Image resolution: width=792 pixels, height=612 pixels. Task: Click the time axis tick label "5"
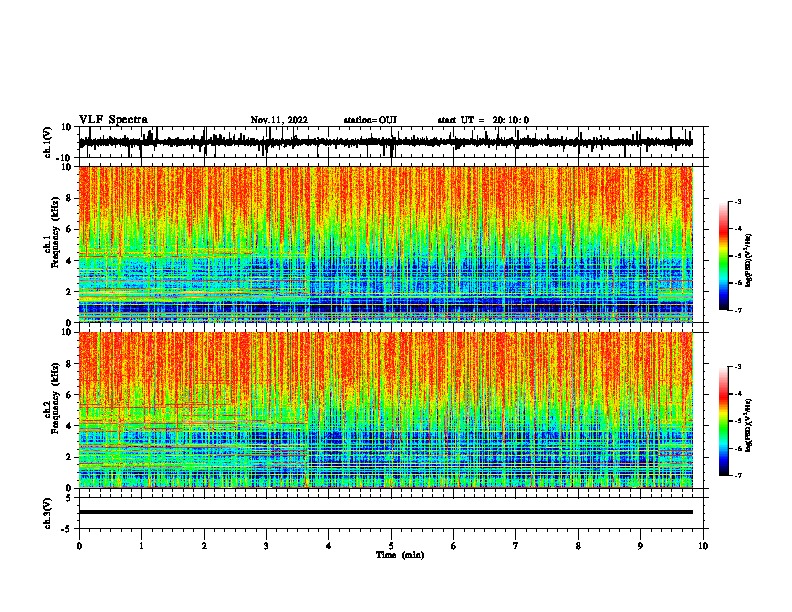tap(391, 546)
